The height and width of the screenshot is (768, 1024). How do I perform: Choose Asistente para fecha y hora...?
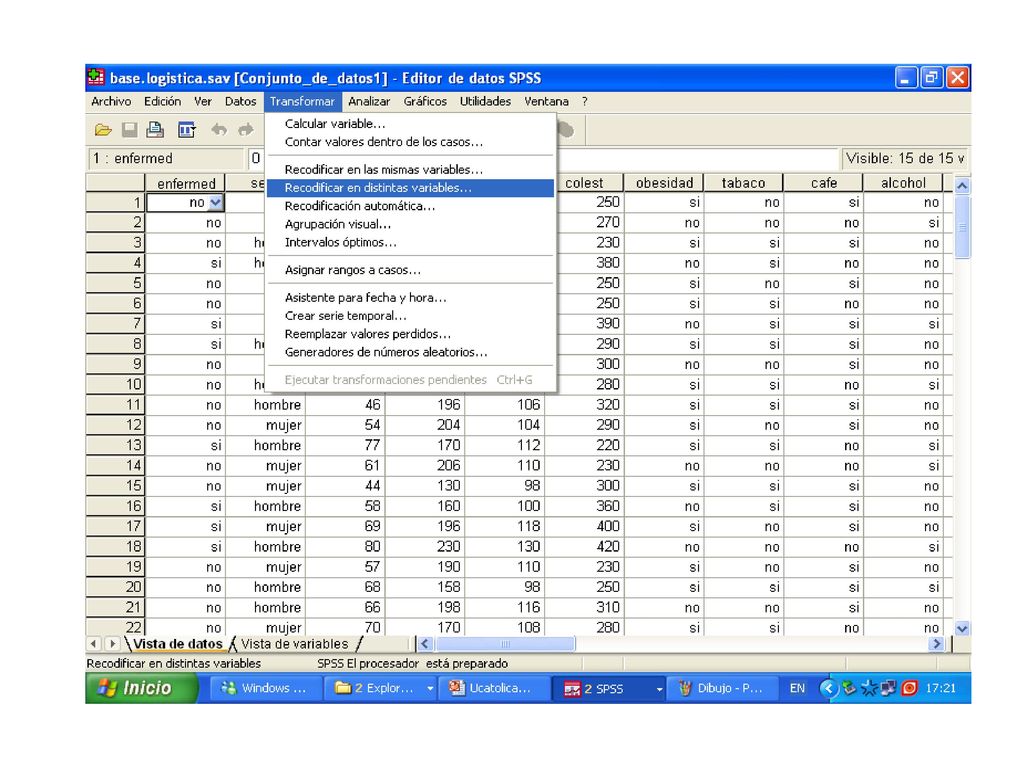(411, 297)
